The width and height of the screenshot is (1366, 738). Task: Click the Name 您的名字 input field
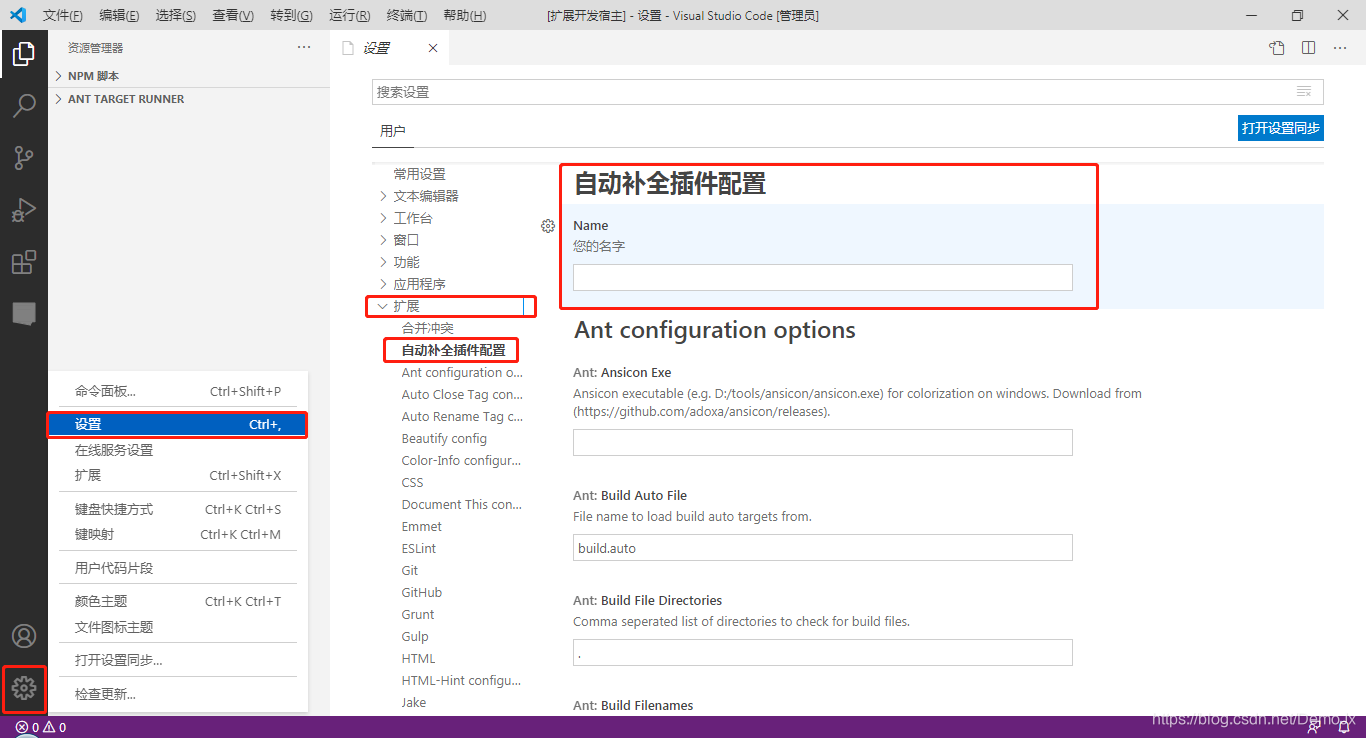click(823, 277)
